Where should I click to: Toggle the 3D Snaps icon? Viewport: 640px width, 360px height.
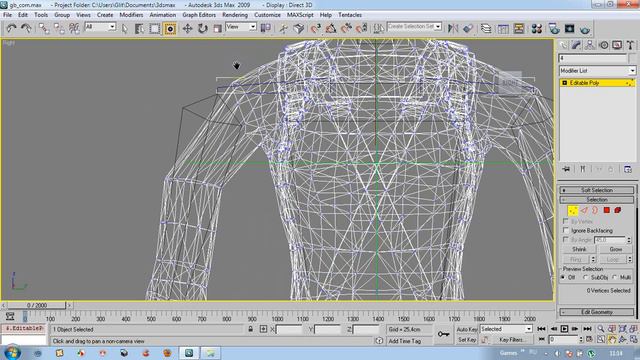point(315,28)
